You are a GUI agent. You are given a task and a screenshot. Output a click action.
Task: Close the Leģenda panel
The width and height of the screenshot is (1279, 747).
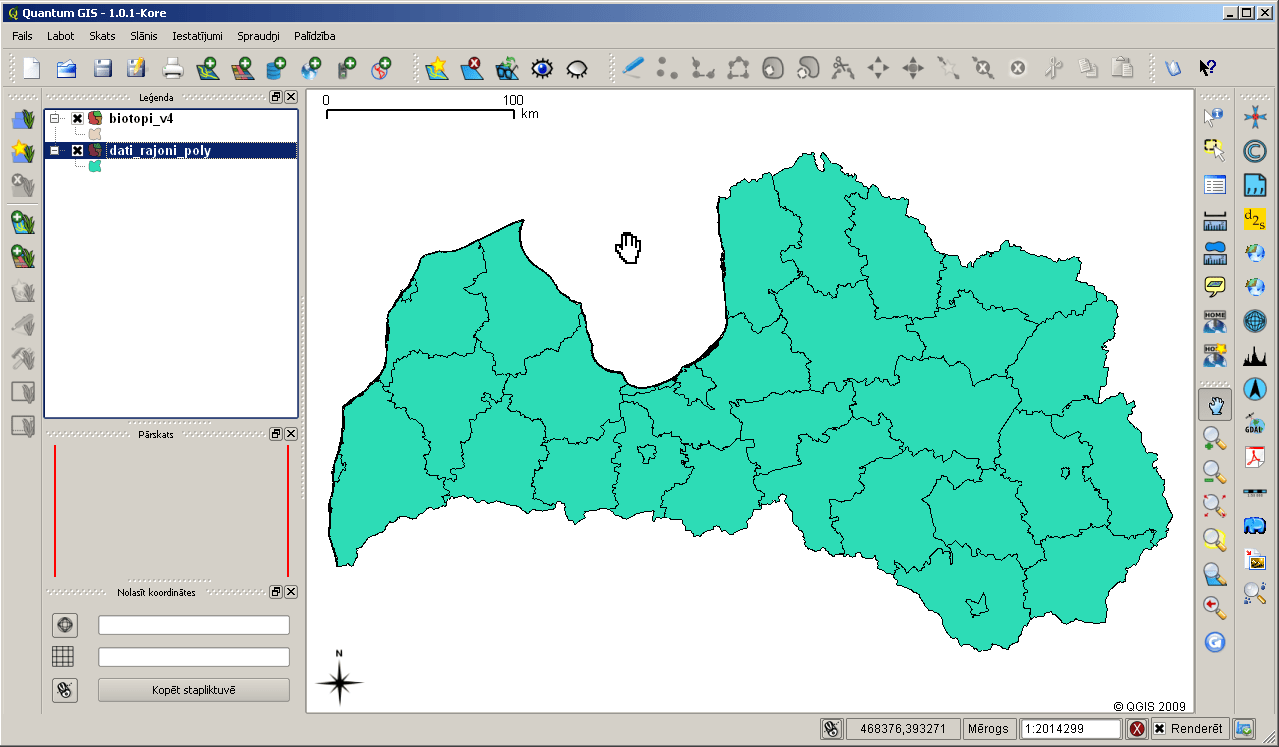click(291, 97)
